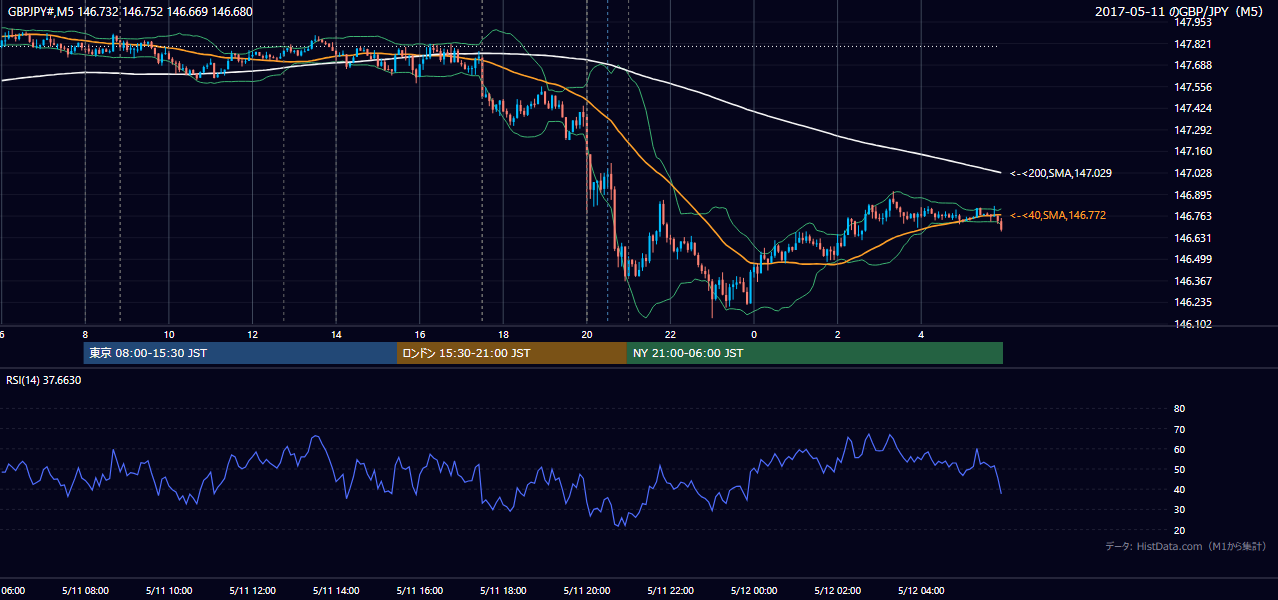Click RSI axis level 60

click(x=1179, y=449)
